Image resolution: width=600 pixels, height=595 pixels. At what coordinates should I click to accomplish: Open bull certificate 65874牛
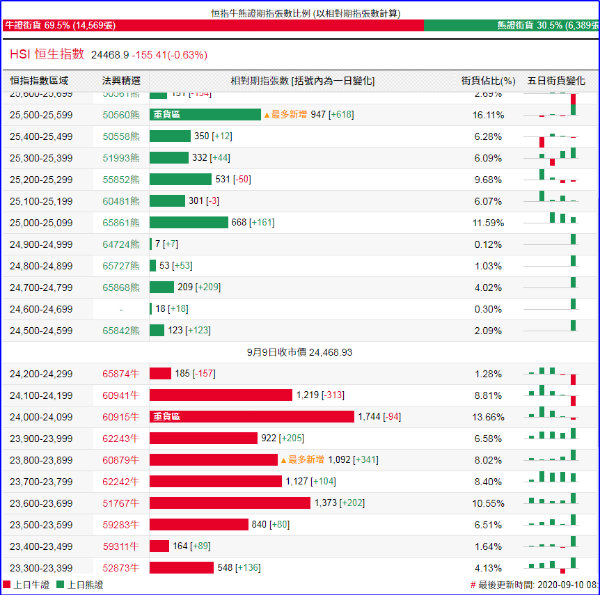point(121,374)
